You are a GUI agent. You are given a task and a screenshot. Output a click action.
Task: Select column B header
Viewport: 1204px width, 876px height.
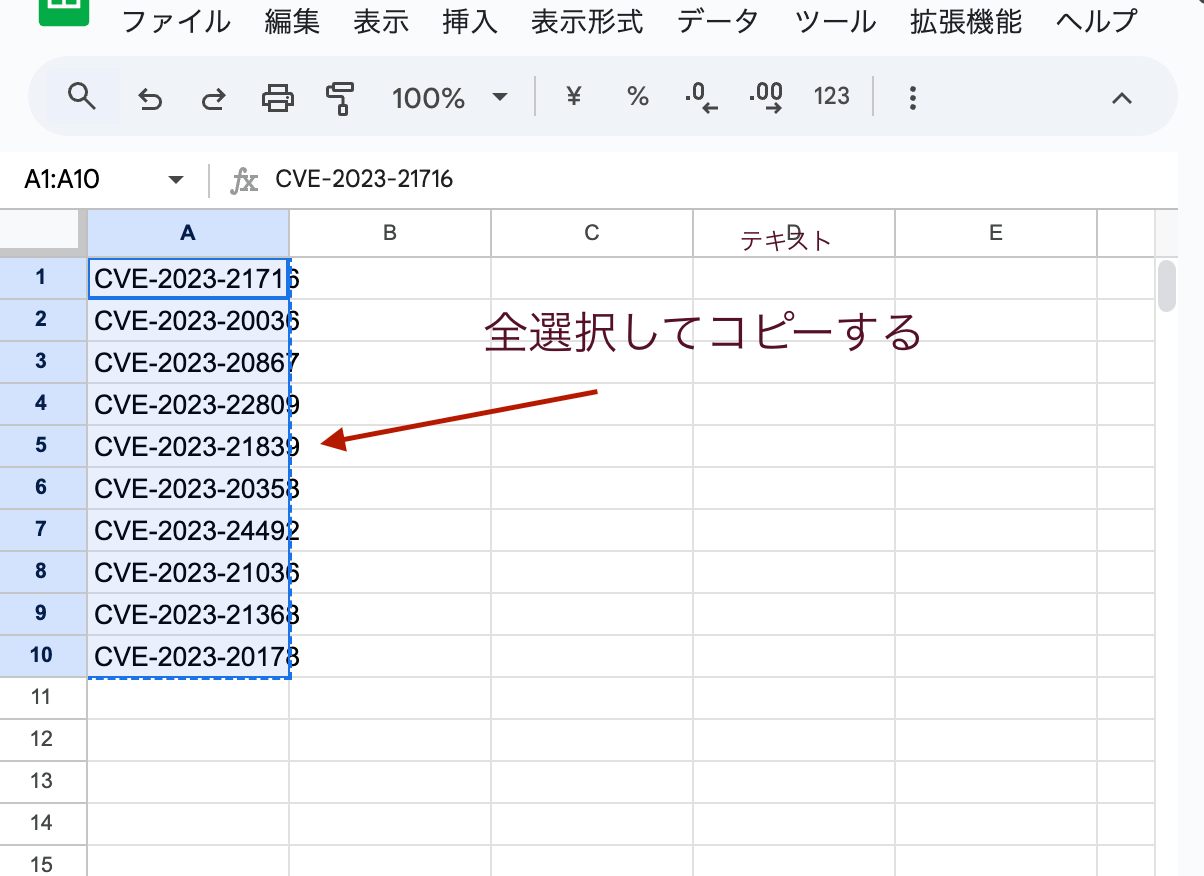(389, 232)
